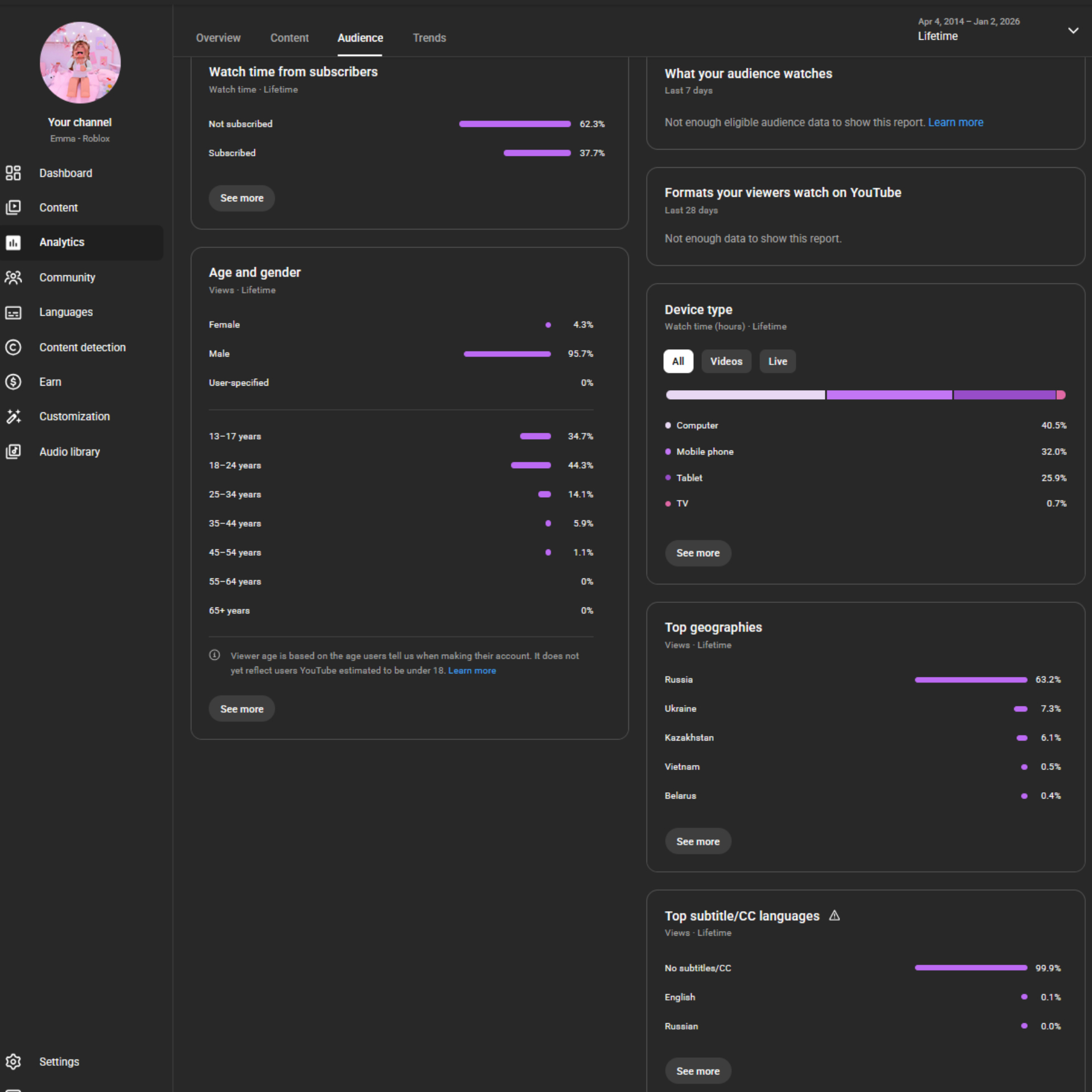Screen dimensions: 1092x1092
Task: Click warning triangle beside Top subtitle/CC languages
Action: tap(834, 916)
